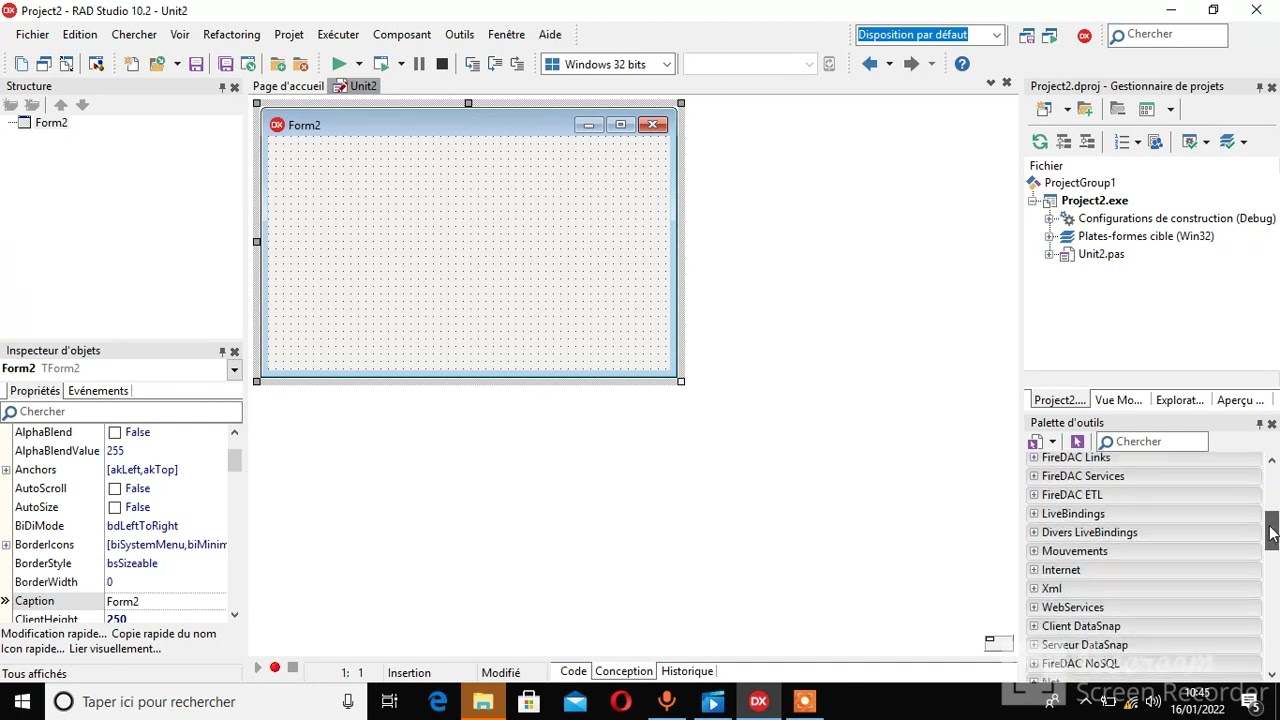Expand the Unit2.pas tree node

[x=1049, y=255]
